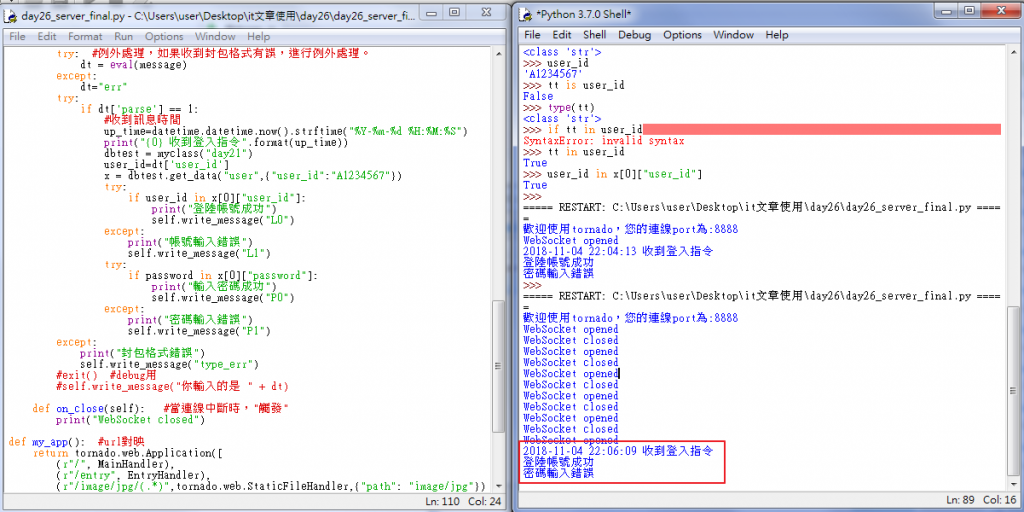Viewport: 1024px width, 512px height.
Task: Click the Shell scrollbar up arrow
Action: (x=1013, y=52)
